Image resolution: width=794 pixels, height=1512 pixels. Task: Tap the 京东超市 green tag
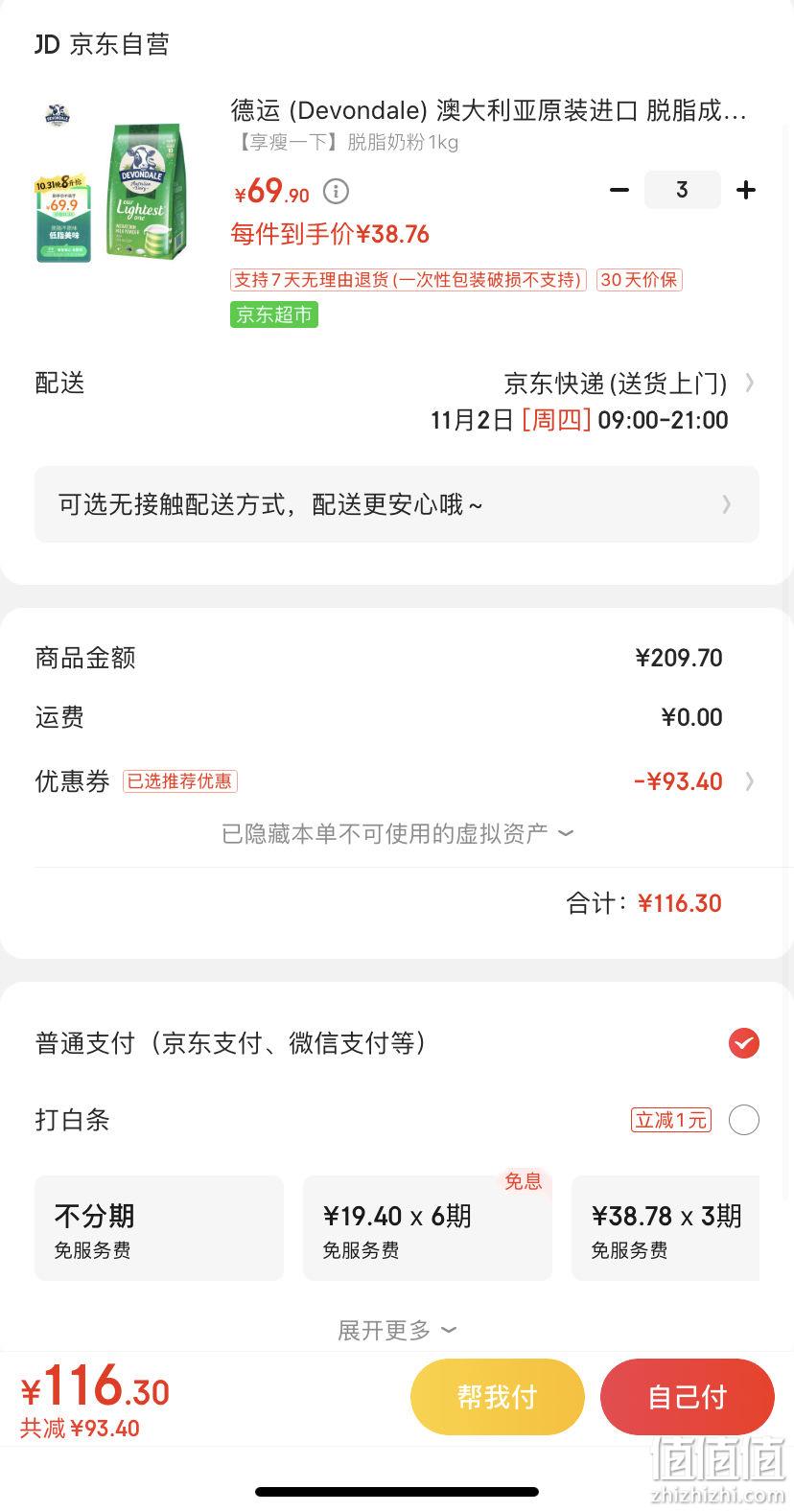pos(274,314)
